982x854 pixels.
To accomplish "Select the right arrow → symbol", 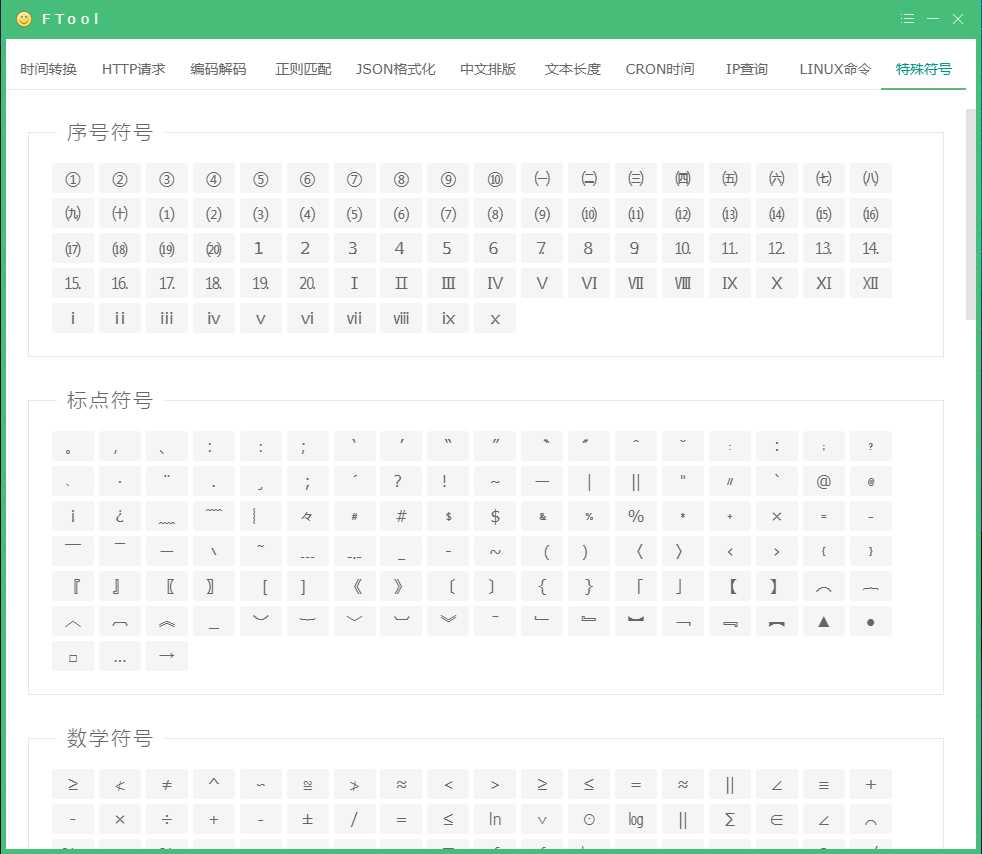I will pos(167,656).
